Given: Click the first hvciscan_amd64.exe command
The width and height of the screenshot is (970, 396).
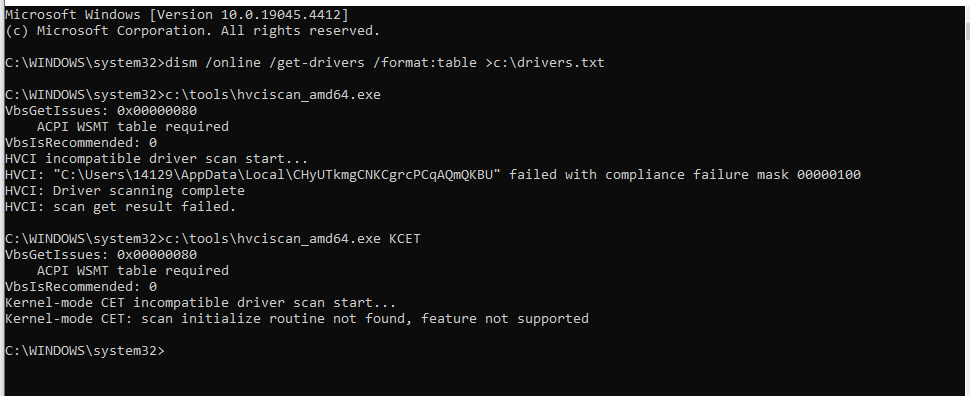Looking at the screenshot, I should (270, 95).
